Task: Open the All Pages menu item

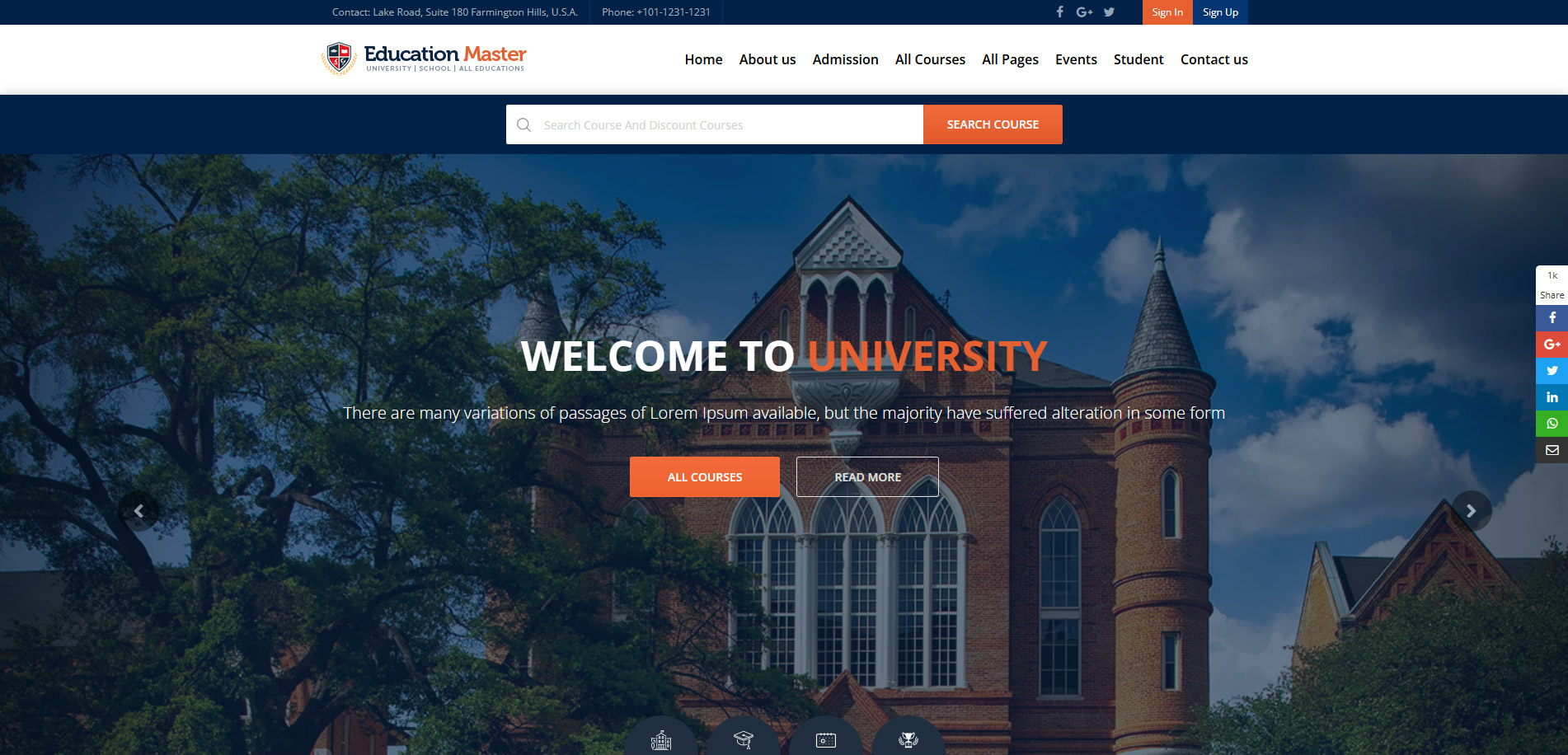Action: point(1010,59)
